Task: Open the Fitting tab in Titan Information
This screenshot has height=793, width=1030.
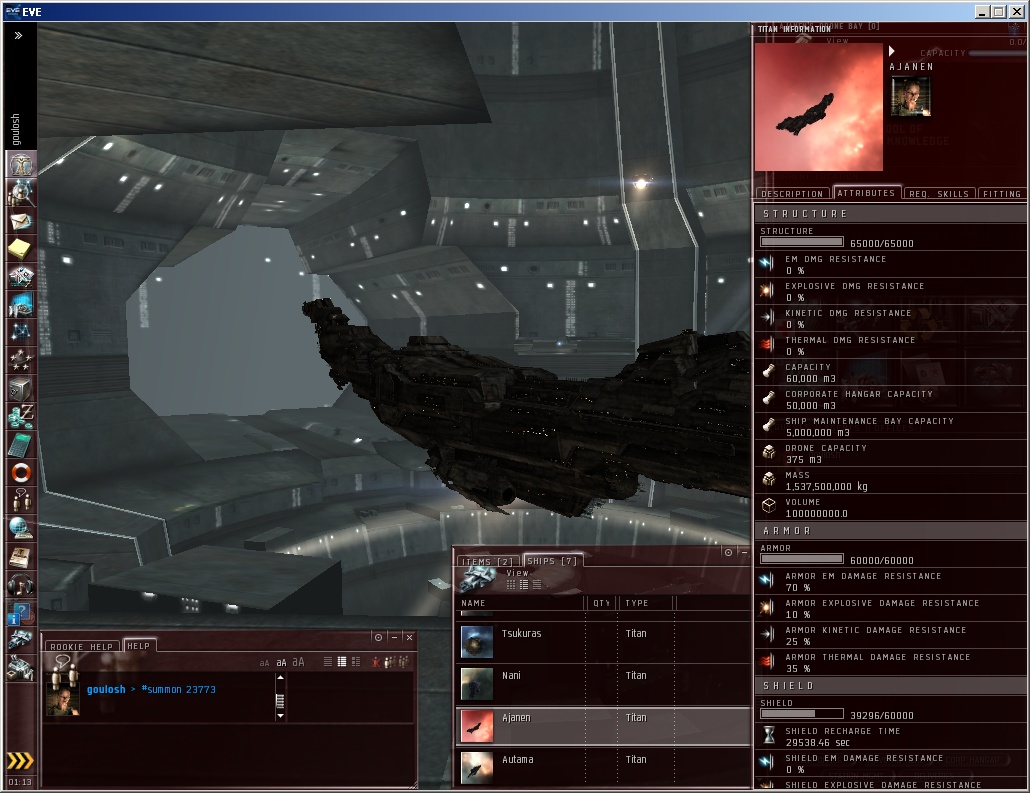Action: [x=1002, y=194]
